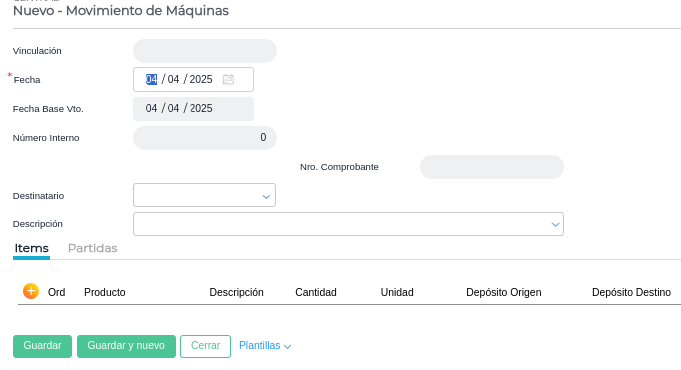Click the Depósito Origen column header
The width and height of the screenshot is (681, 370).
(503, 292)
